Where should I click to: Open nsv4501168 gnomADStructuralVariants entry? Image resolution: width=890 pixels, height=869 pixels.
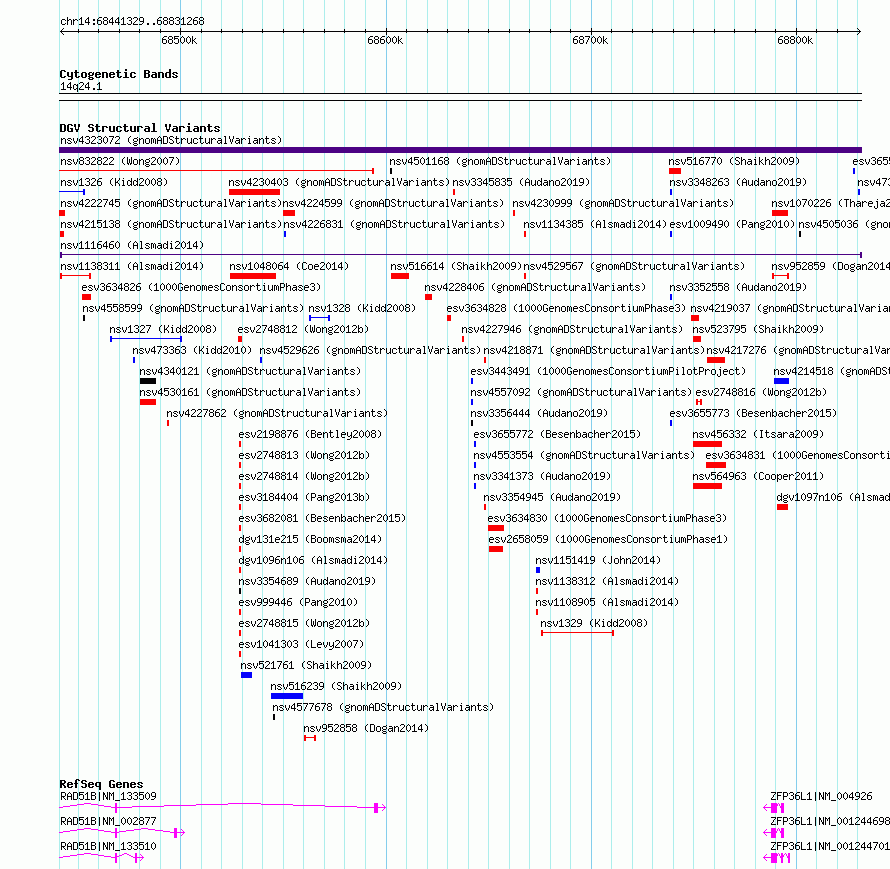pyautogui.click(x=500, y=161)
